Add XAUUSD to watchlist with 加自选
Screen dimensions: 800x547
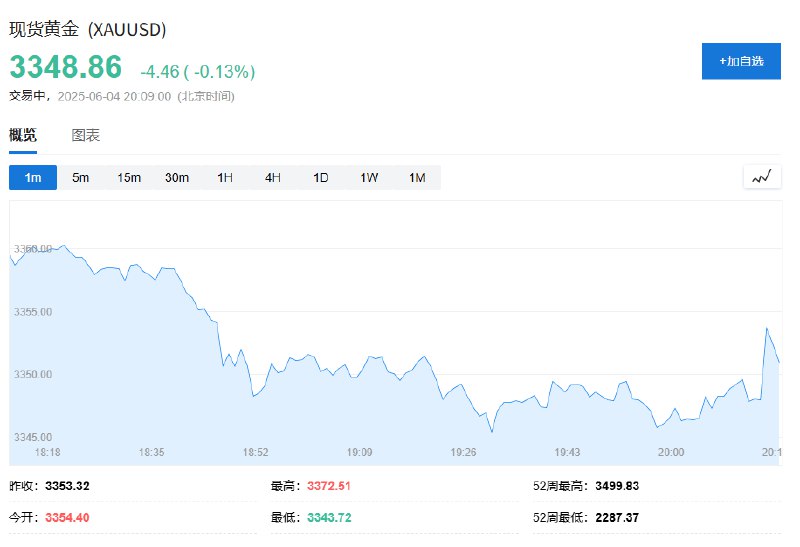point(741,61)
